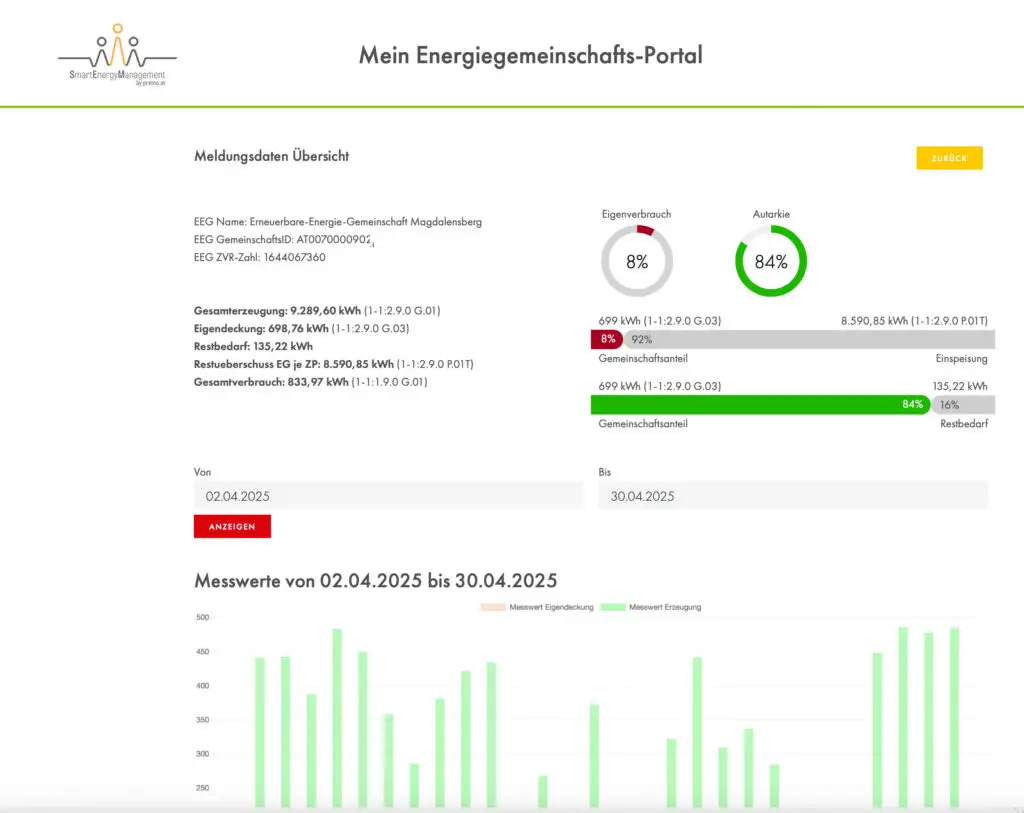Toggle the Messwert Eigendeckung legend label
This screenshot has width=1024, height=813.
[x=552, y=607]
